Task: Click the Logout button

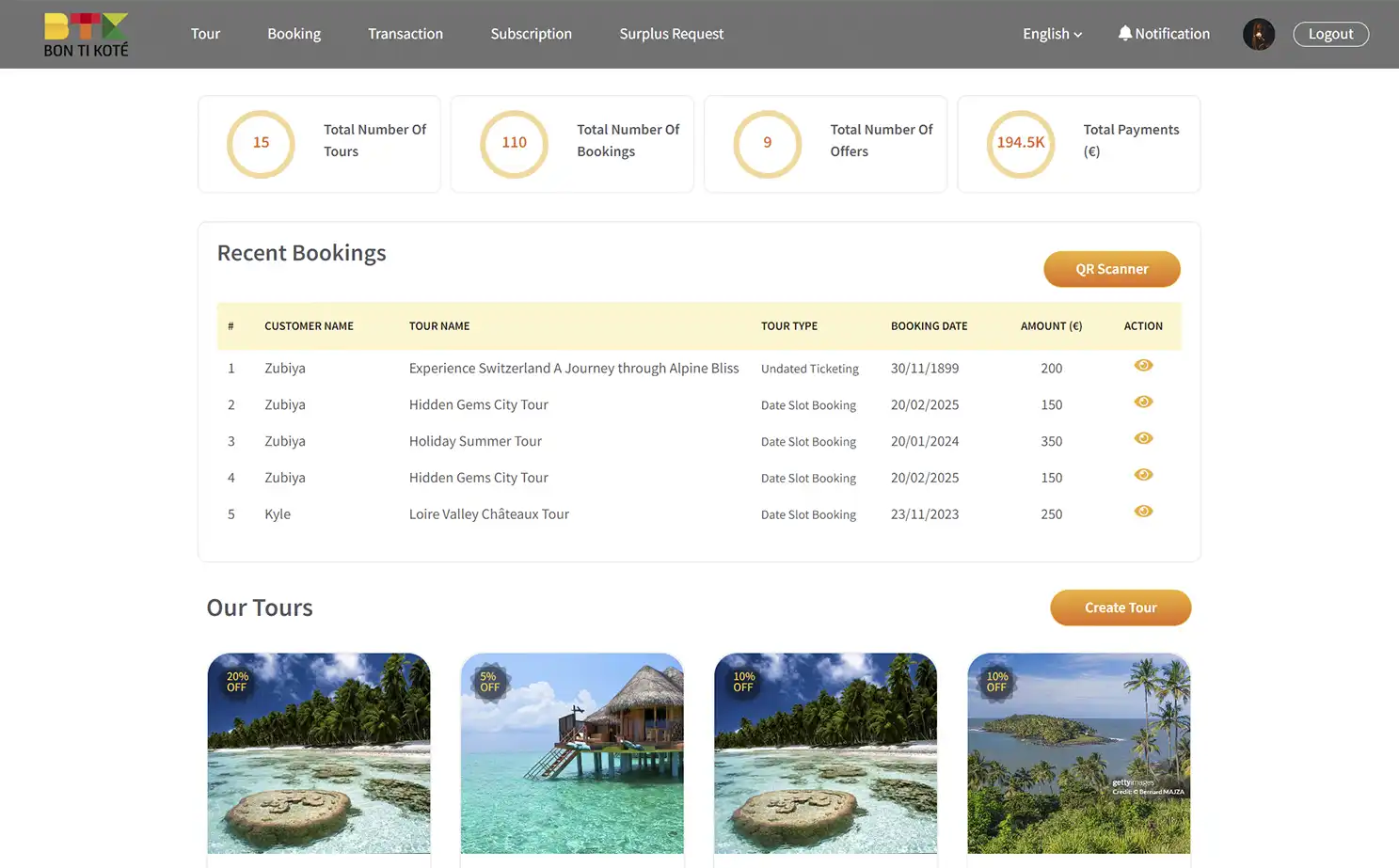Action: 1330,33
